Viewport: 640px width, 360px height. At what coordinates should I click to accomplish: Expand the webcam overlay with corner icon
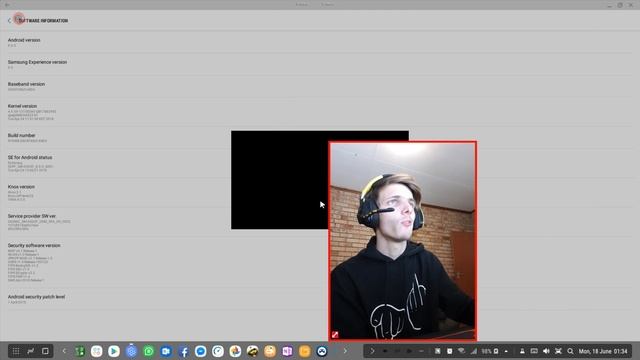335,335
